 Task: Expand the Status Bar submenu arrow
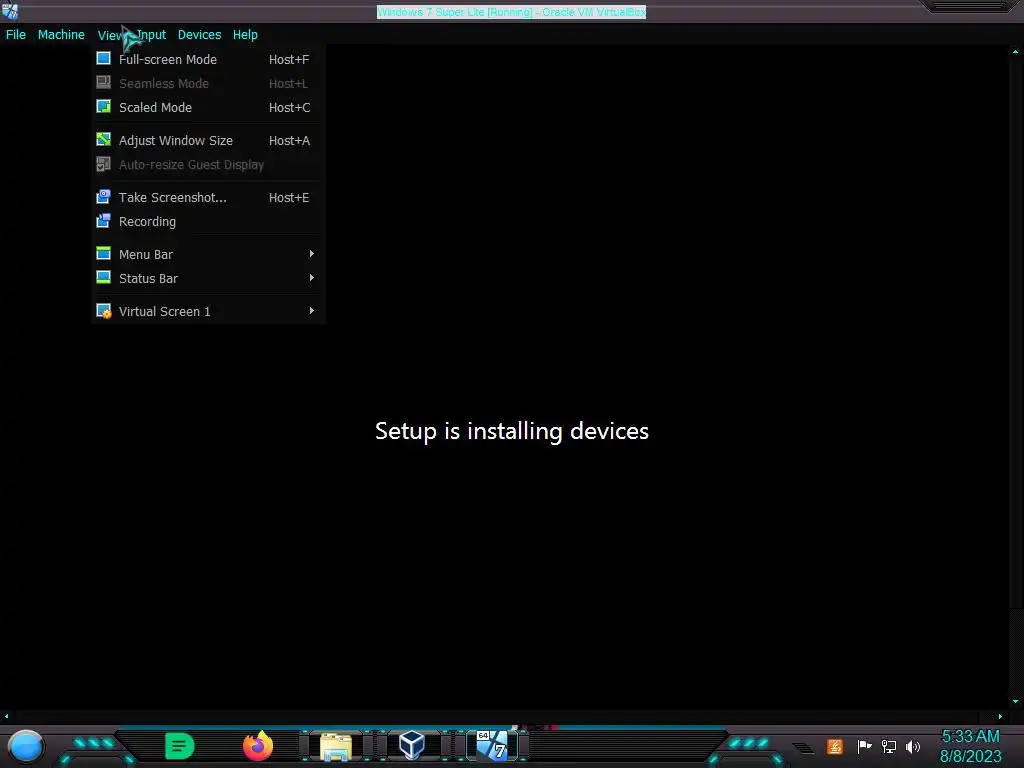coord(312,278)
